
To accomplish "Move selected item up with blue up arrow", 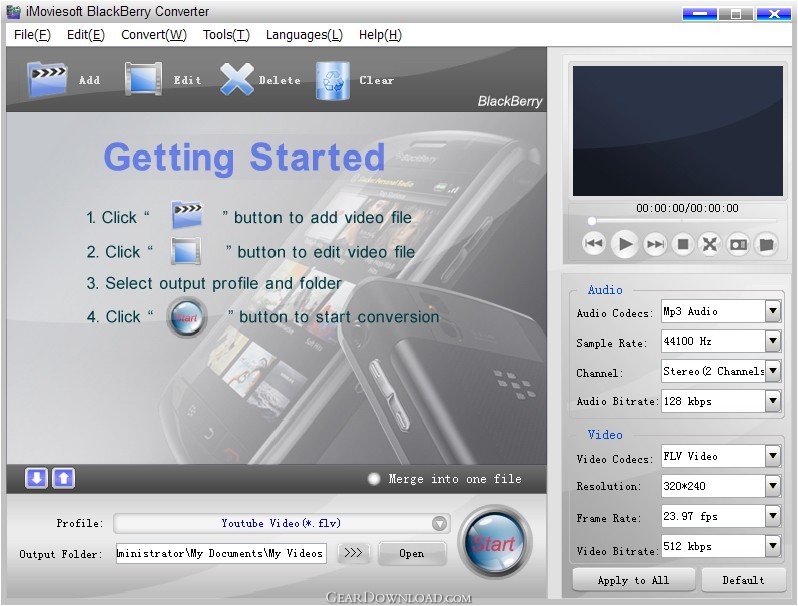I will point(64,478).
